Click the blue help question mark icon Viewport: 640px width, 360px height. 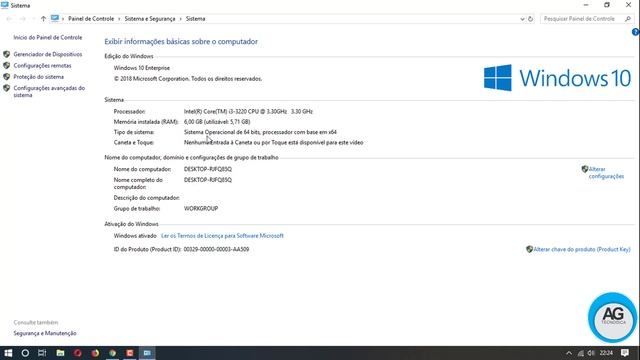pos(636,32)
